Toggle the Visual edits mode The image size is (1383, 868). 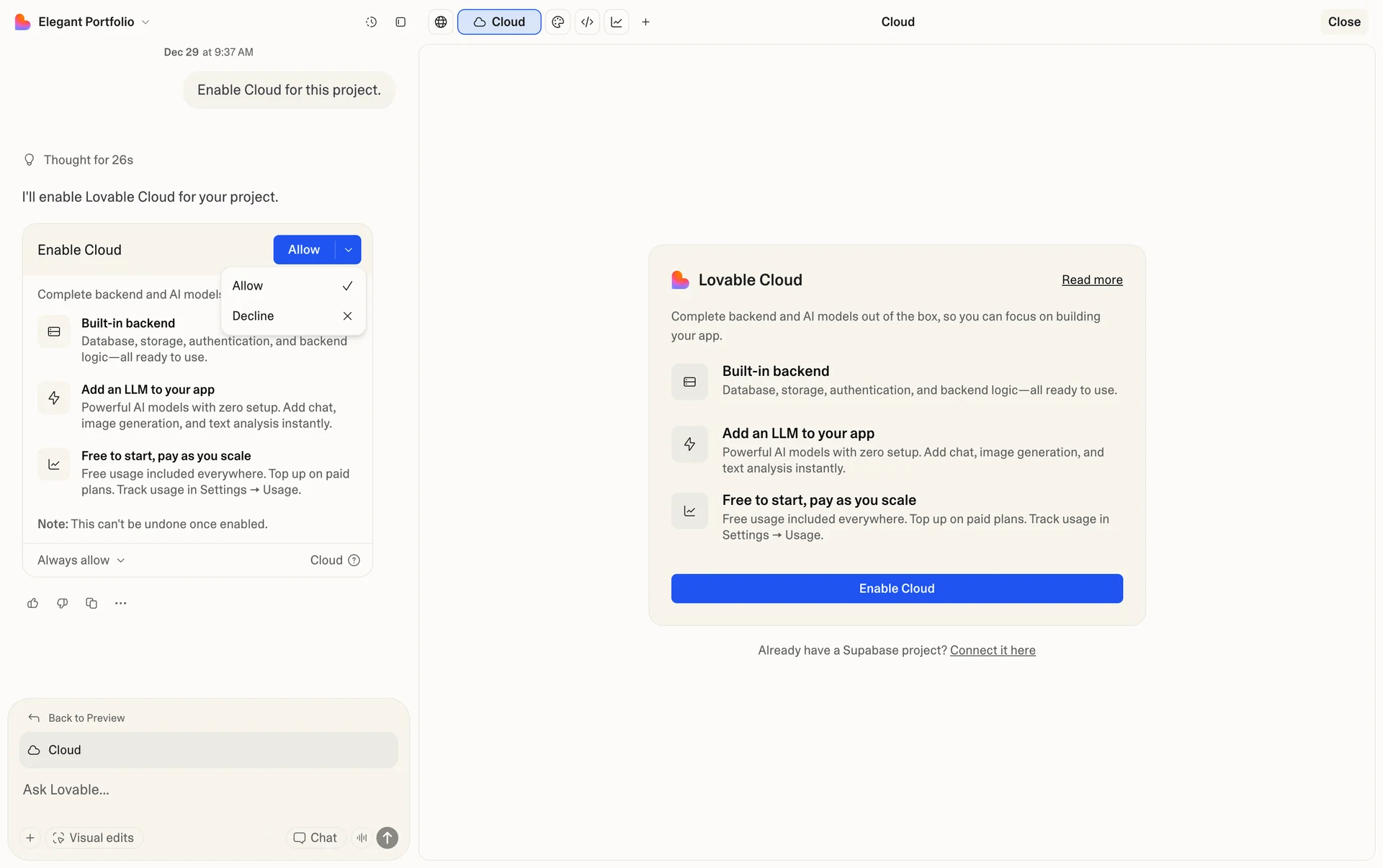pos(94,837)
